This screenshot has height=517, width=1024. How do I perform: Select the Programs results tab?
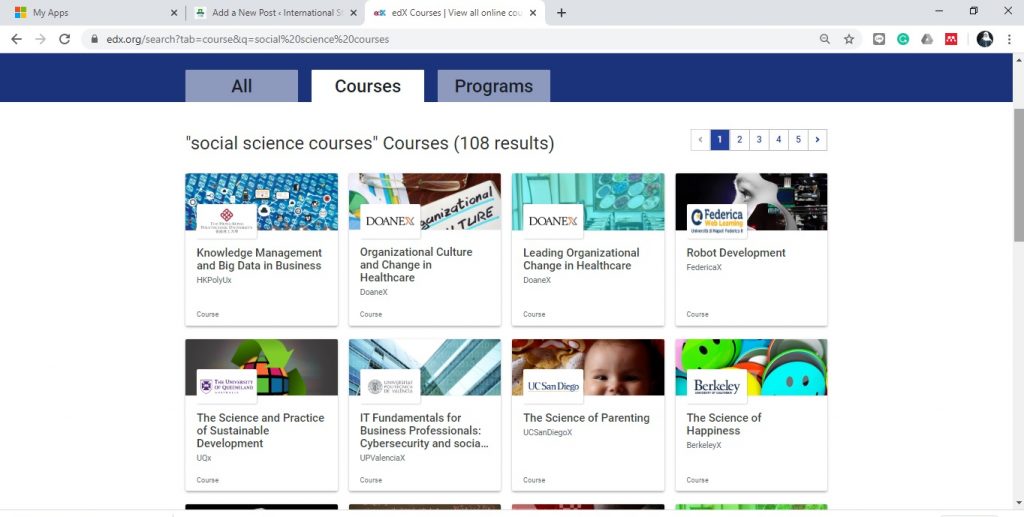point(494,86)
